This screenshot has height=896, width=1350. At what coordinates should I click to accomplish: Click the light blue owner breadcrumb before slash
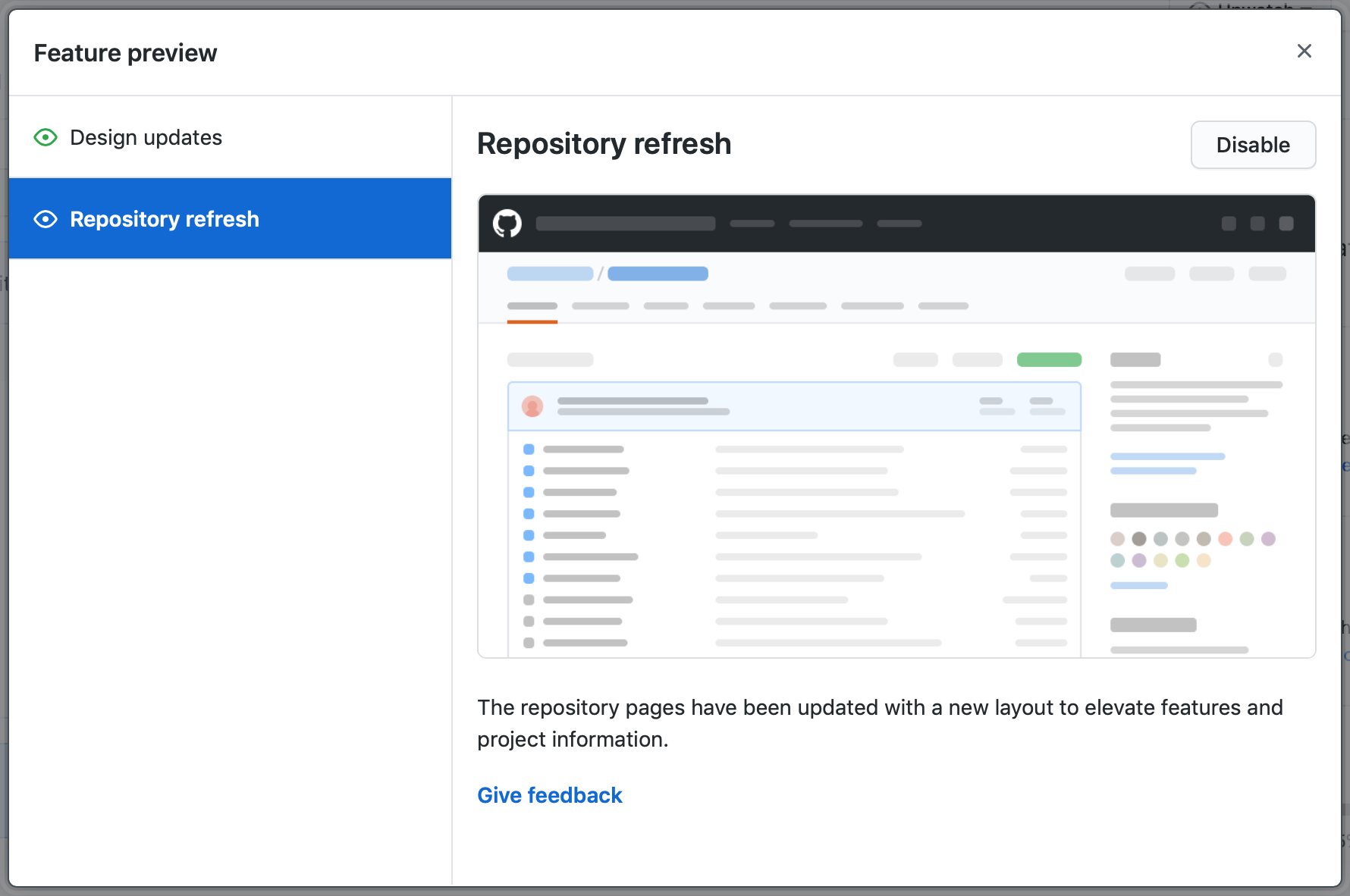coord(550,274)
